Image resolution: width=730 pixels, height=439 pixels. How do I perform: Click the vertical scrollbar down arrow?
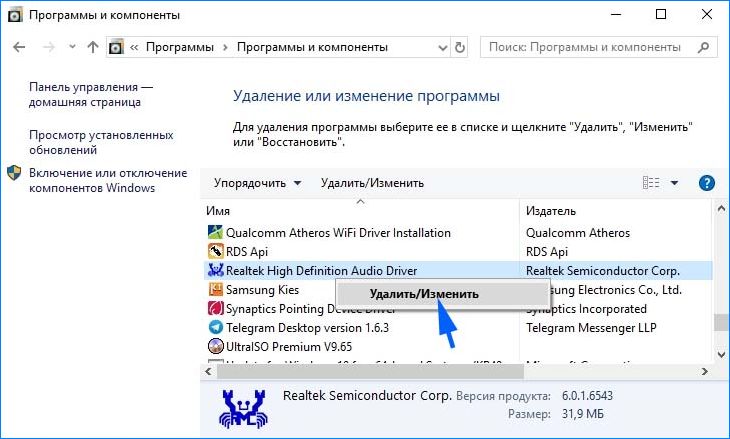click(x=721, y=354)
